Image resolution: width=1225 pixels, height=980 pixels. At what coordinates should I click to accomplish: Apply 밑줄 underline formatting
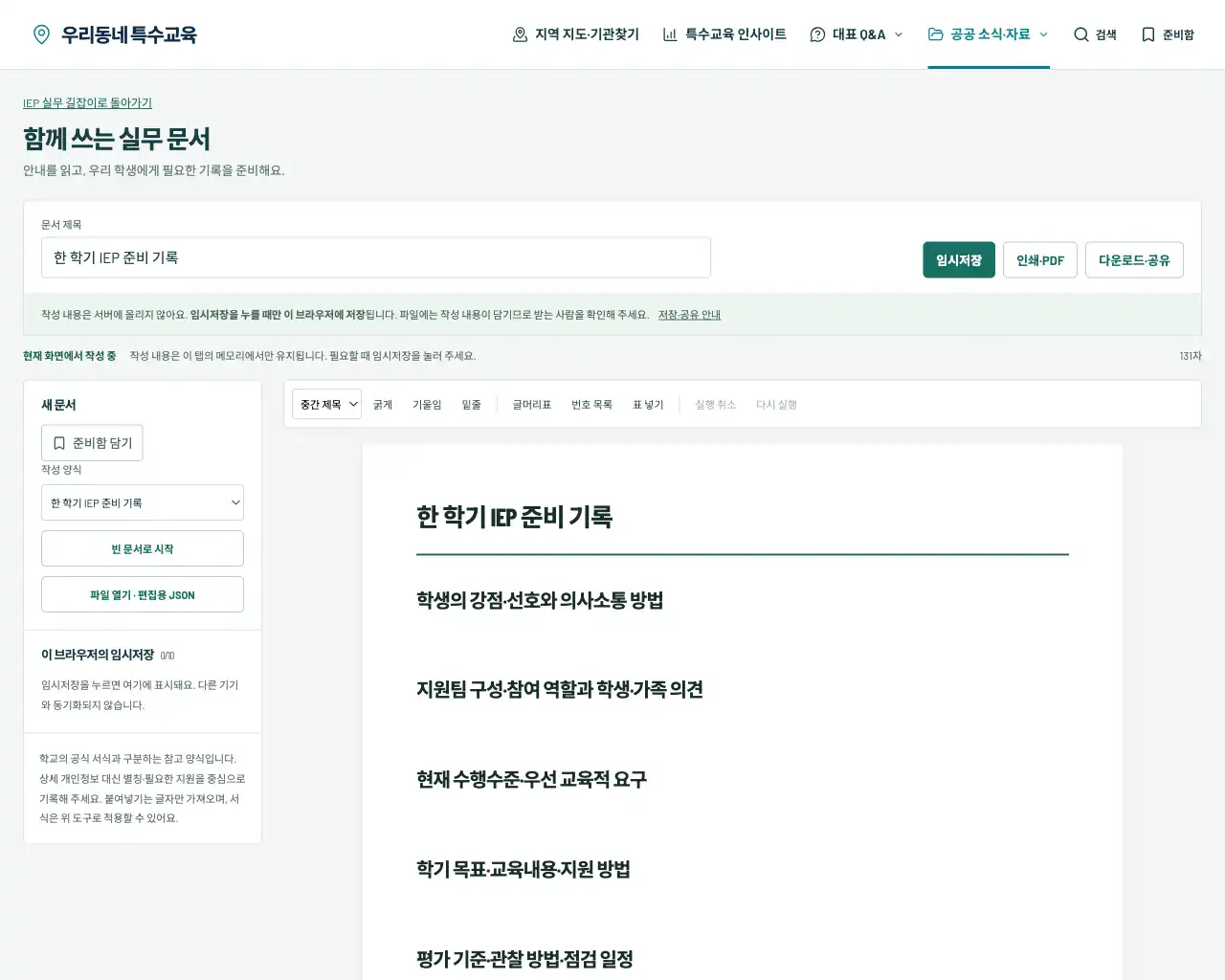[471, 405]
